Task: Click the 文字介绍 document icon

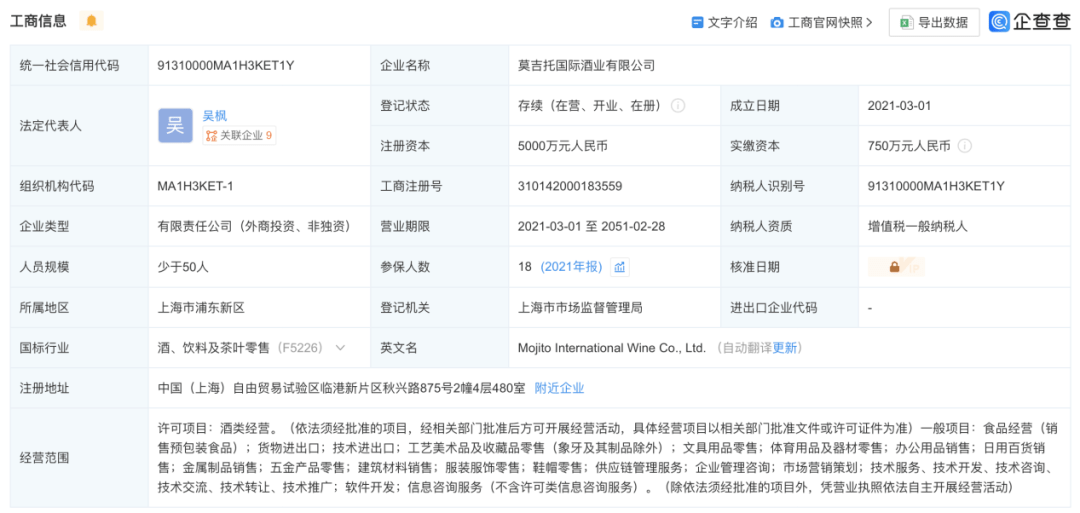Action: tap(697, 22)
